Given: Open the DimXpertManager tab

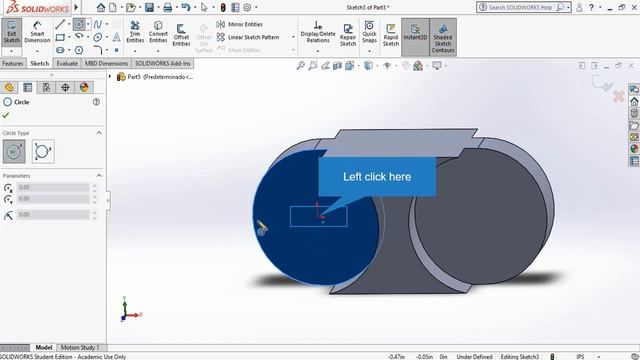Looking at the screenshot, I should tap(65, 87).
